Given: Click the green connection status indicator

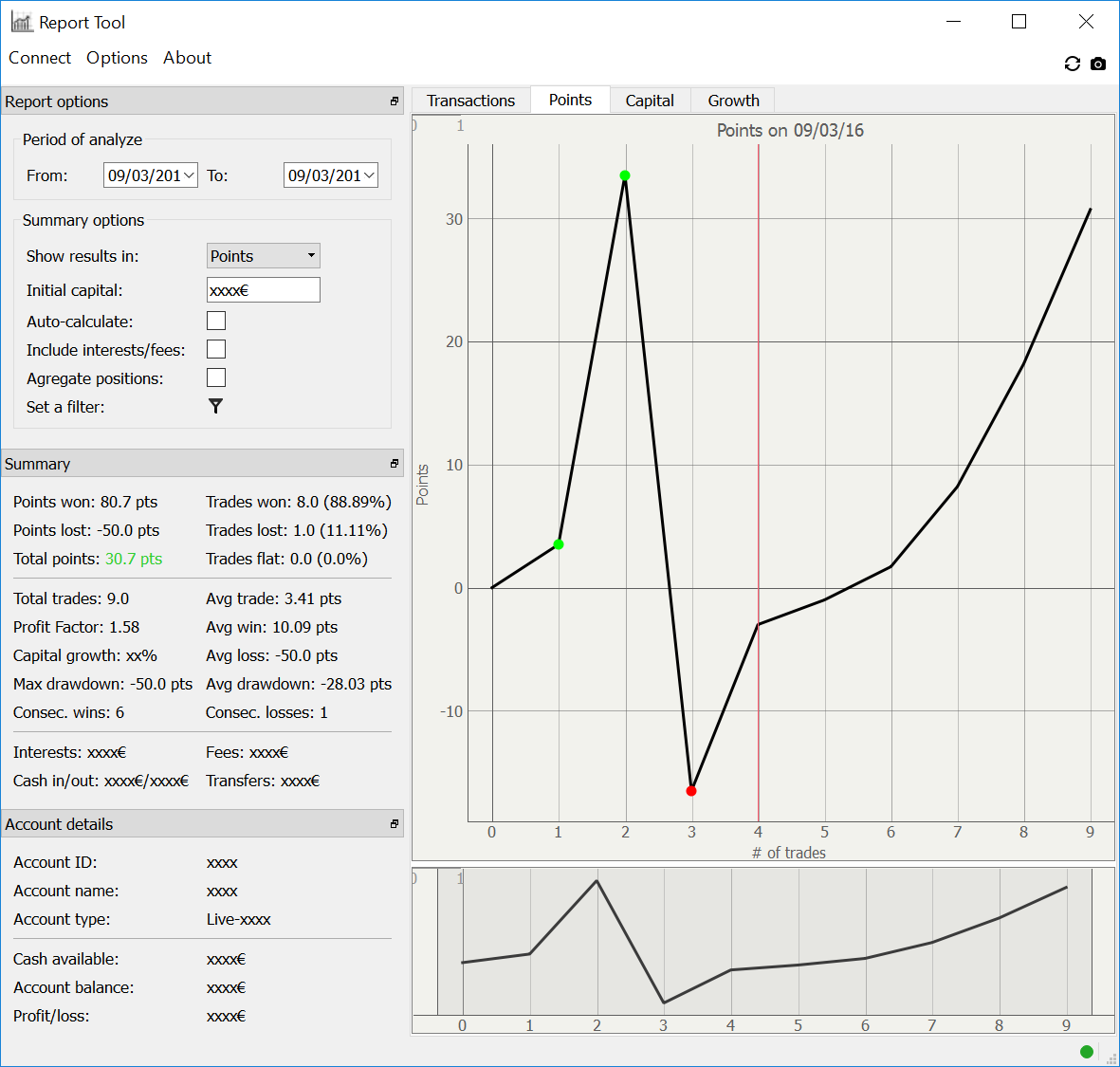Looking at the screenshot, I should (1087, 1051).
